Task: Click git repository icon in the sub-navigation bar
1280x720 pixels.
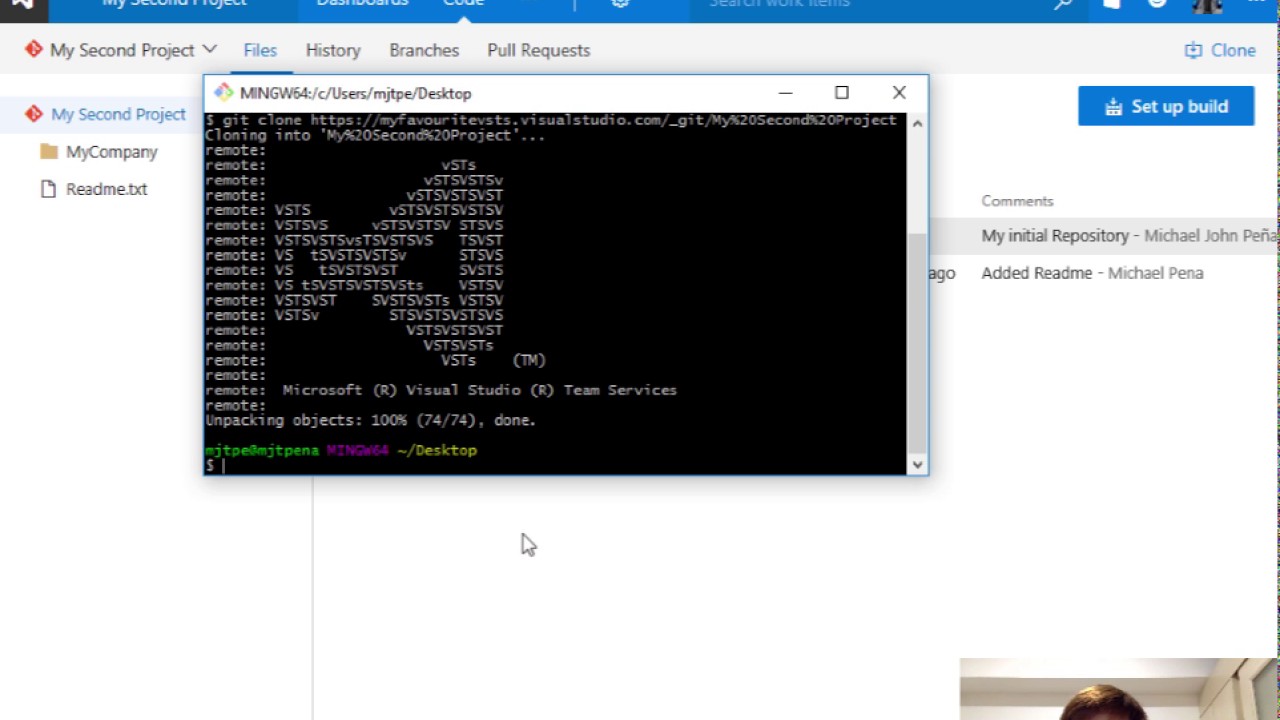Action: click(34, 49)
